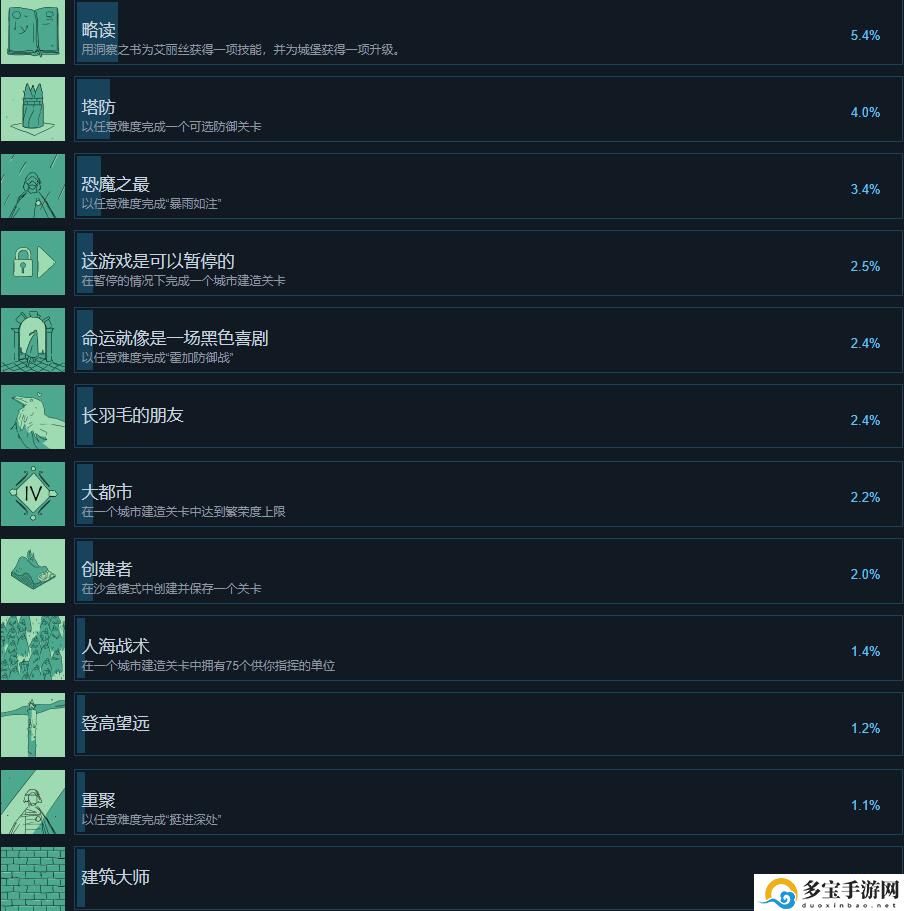Click the 多宝手游网 watermark logo

click(829, 892)
